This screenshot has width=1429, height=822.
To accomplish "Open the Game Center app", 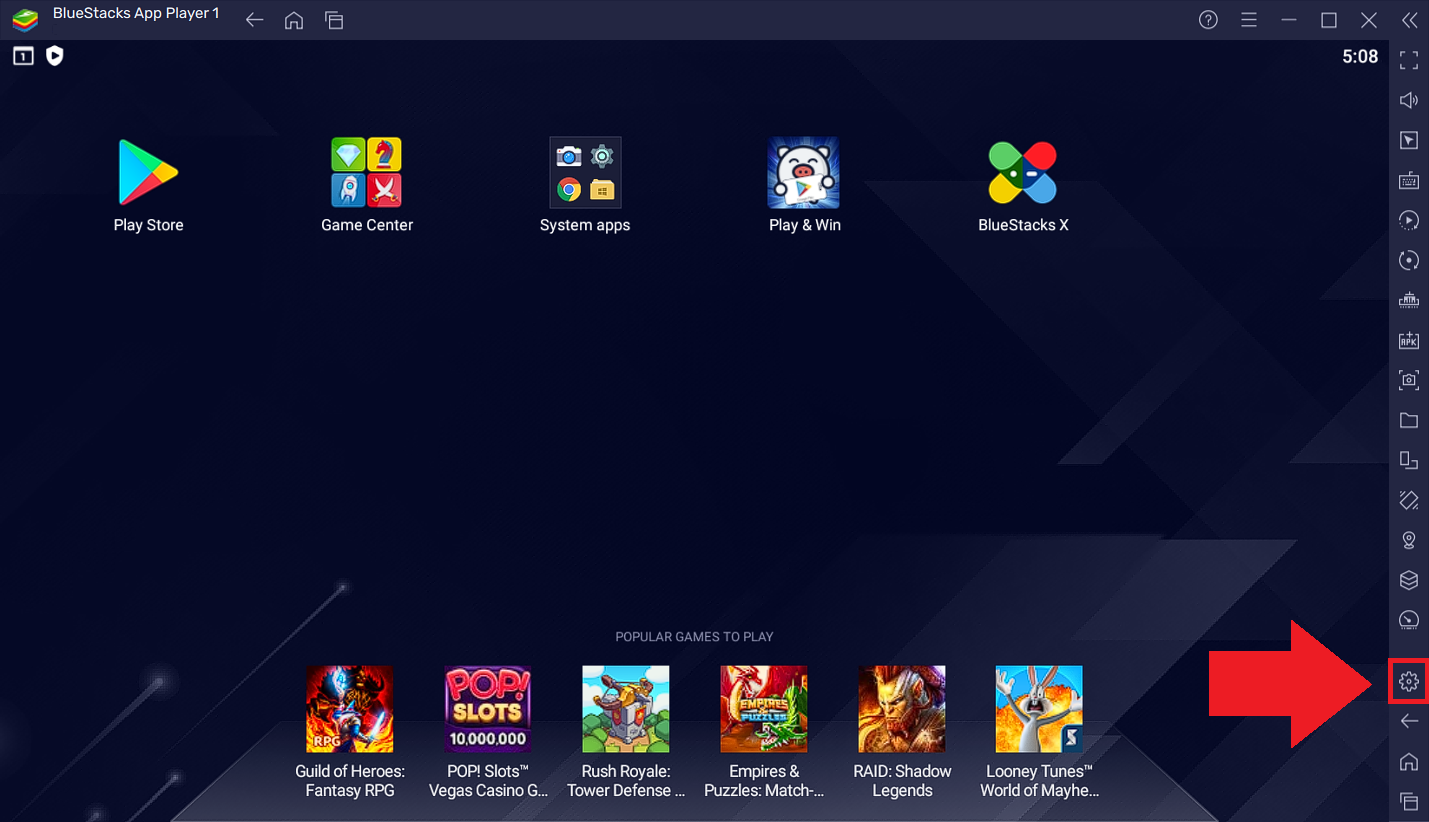I will pos(366,173).
